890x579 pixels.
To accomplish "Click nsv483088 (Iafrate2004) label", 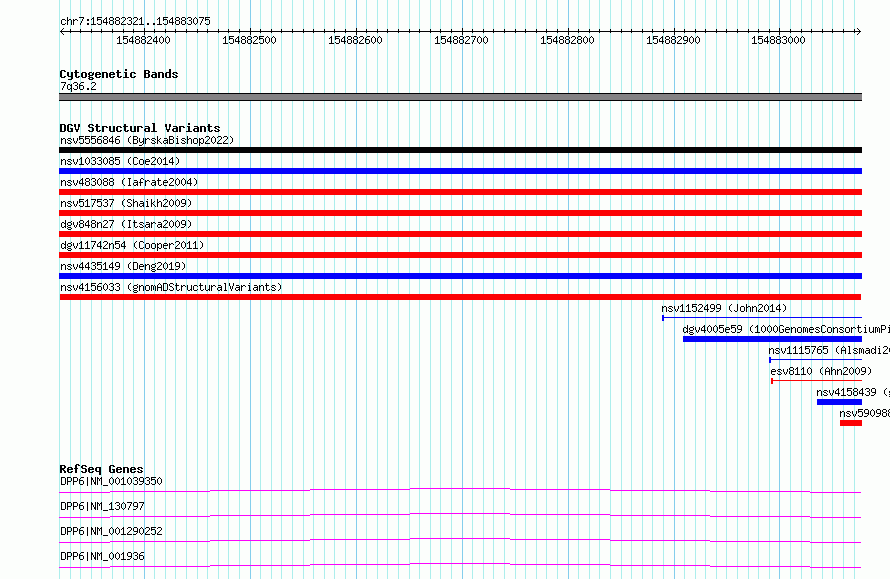I will click(x=129, y=182).
